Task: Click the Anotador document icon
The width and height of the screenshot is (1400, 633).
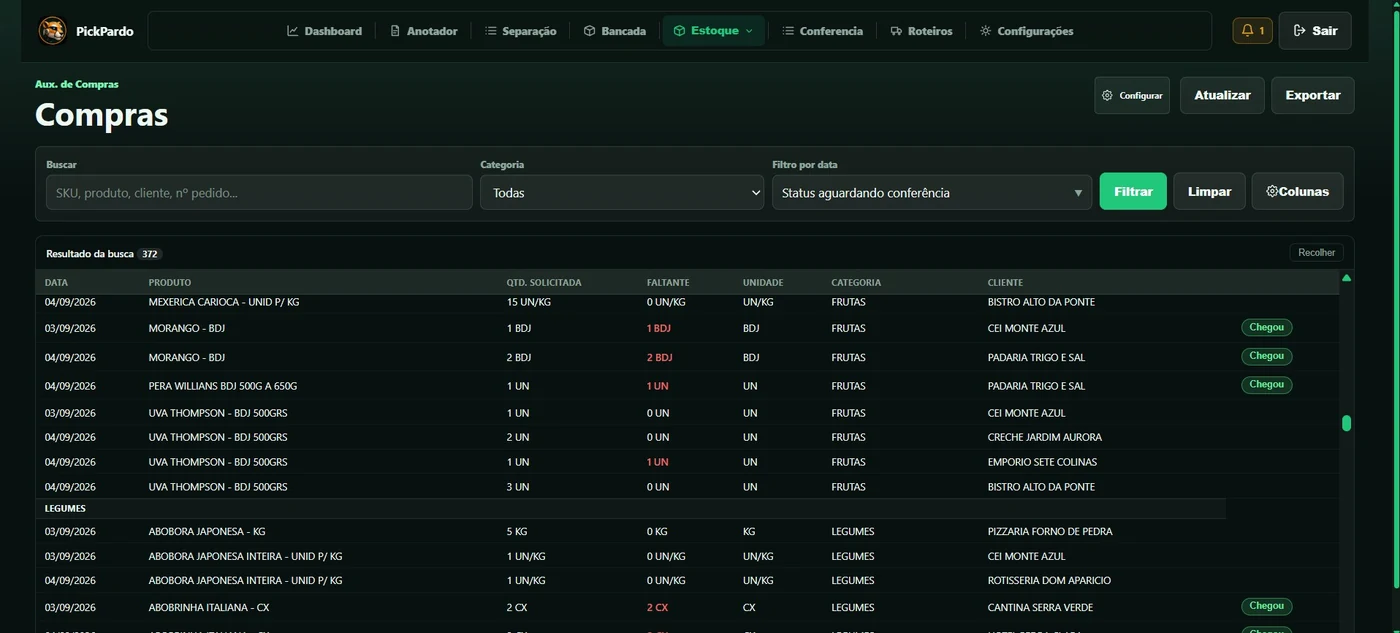Action: [395, 31]
